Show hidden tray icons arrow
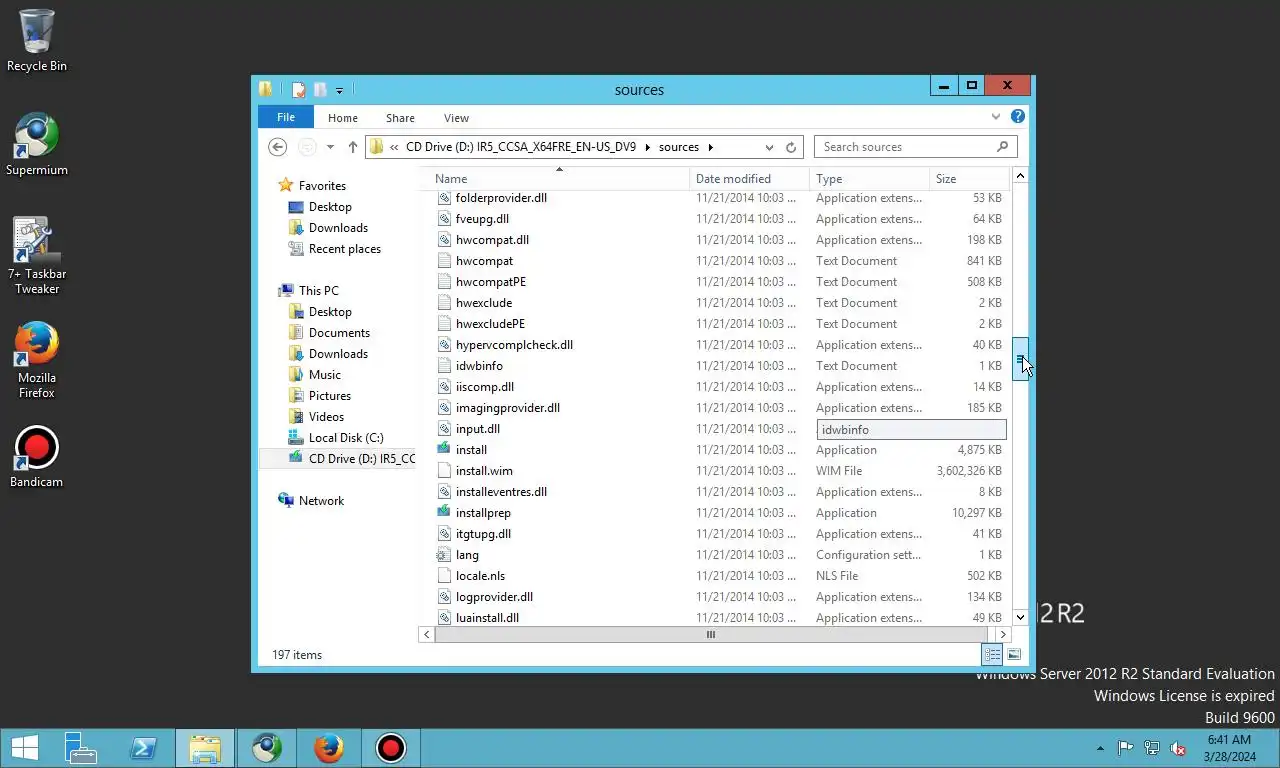 click(x=1101, y=748)
